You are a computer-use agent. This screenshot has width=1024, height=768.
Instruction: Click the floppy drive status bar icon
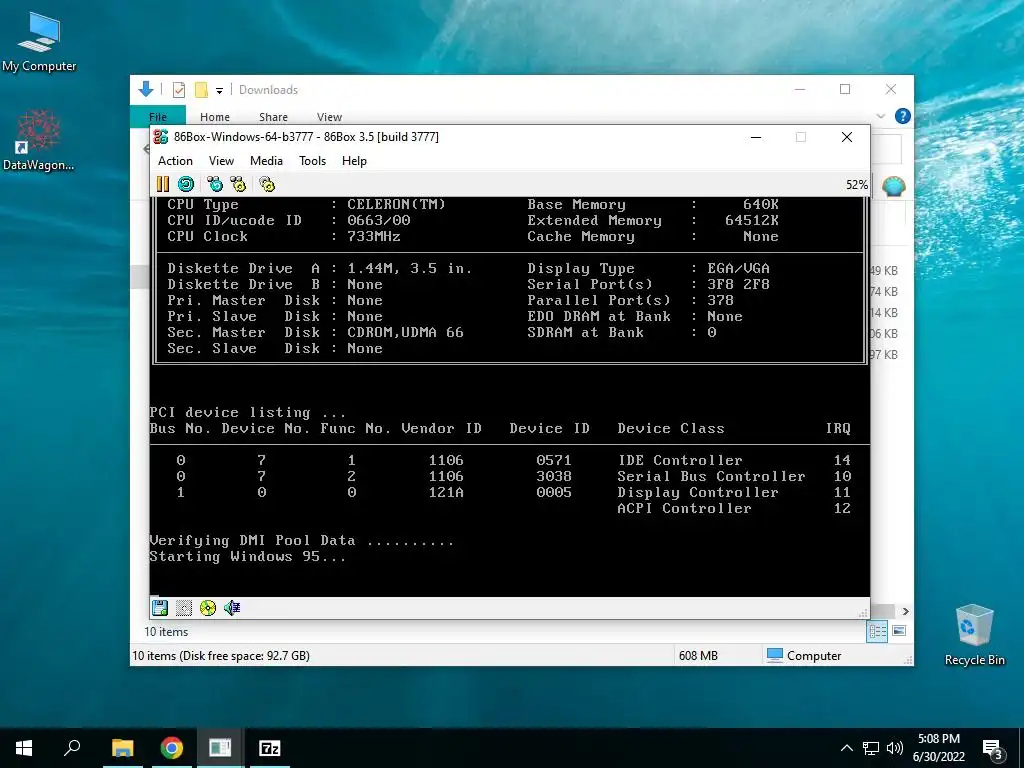click(x=160, y=608)
